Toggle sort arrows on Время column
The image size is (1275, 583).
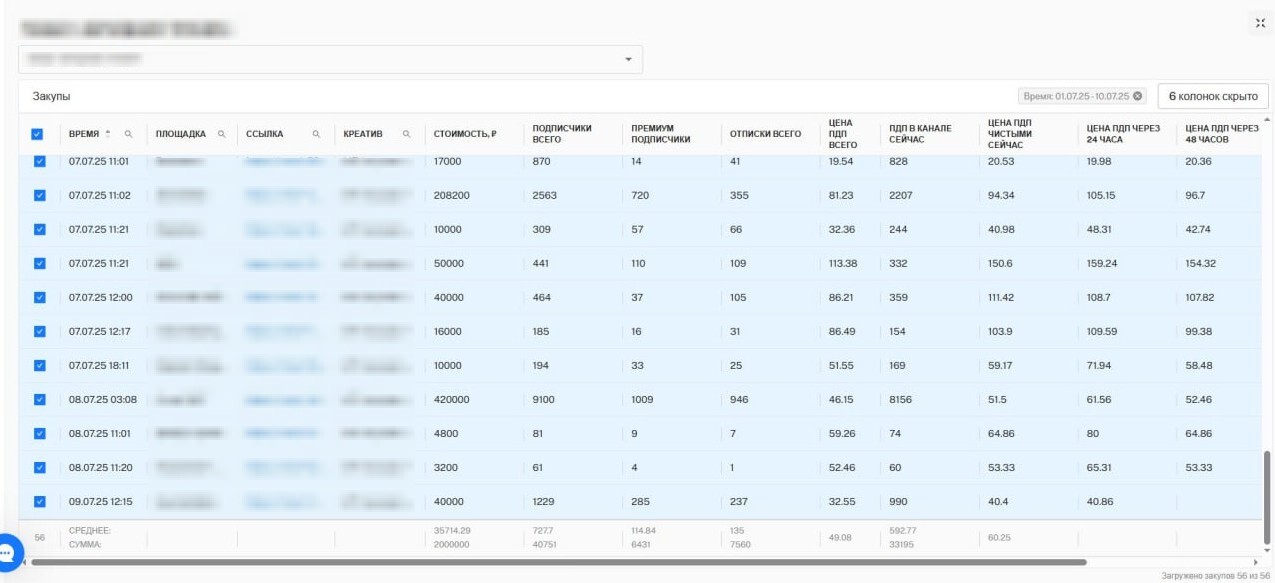108,133
